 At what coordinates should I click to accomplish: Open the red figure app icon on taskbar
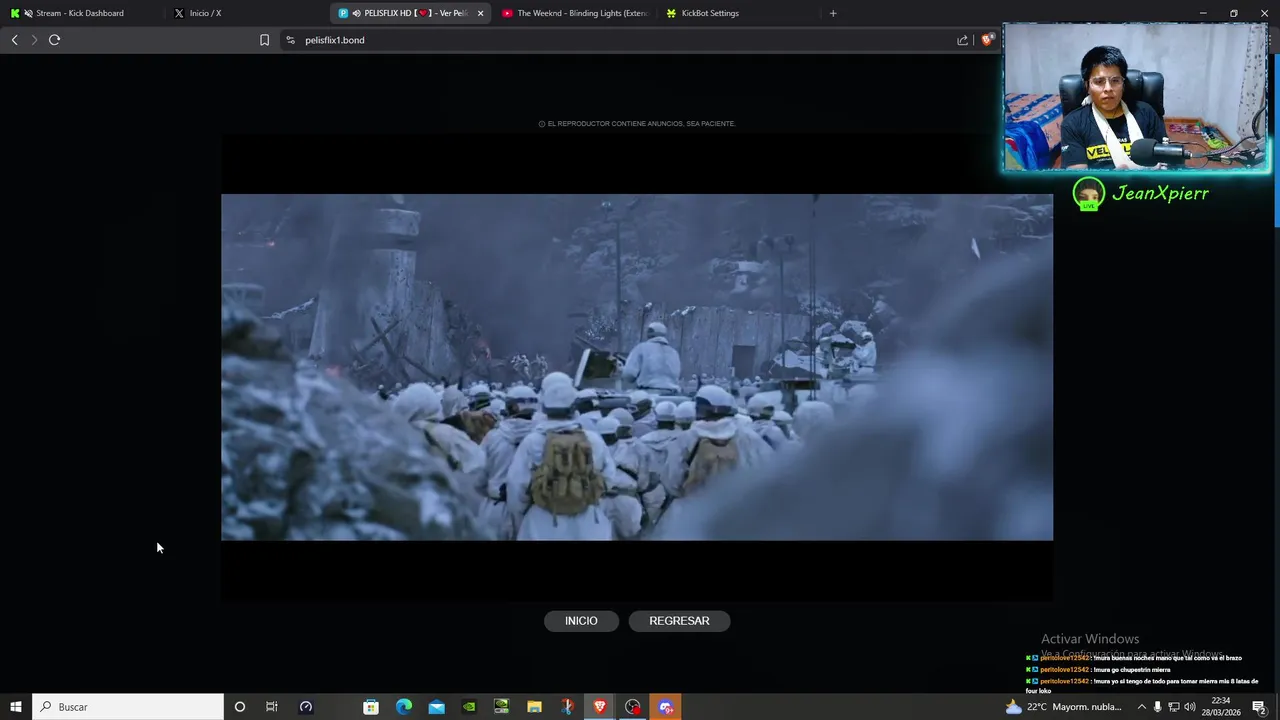[x=567, y=707]
